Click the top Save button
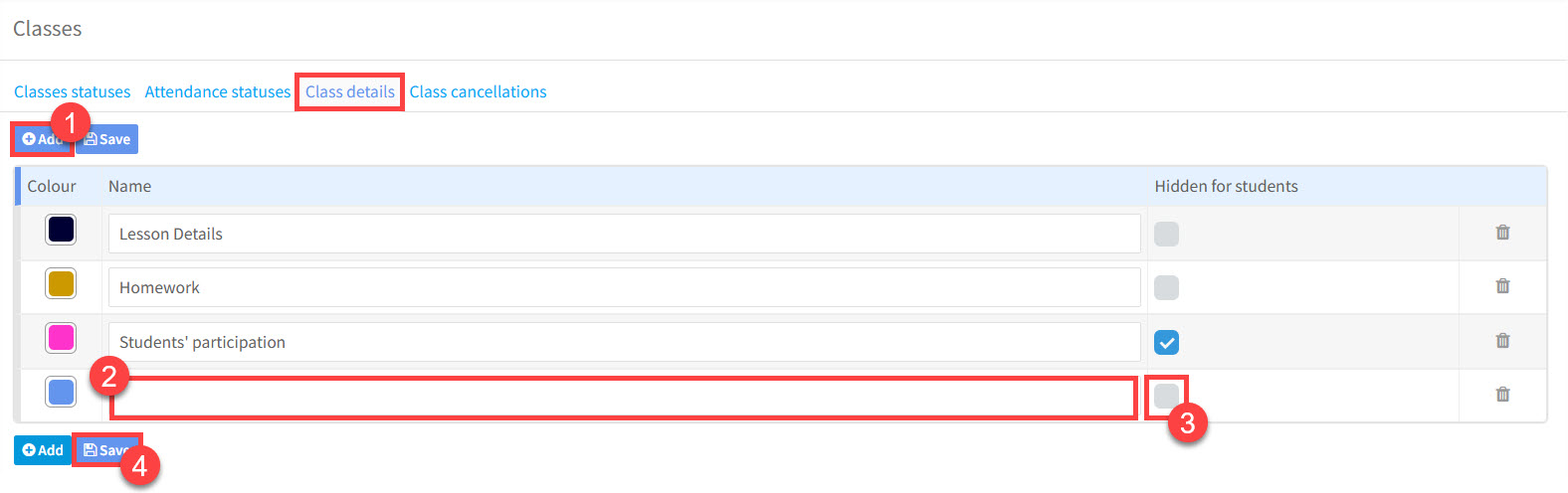Viewport: 1568px width, 493px height. click(x=107, y=139)
